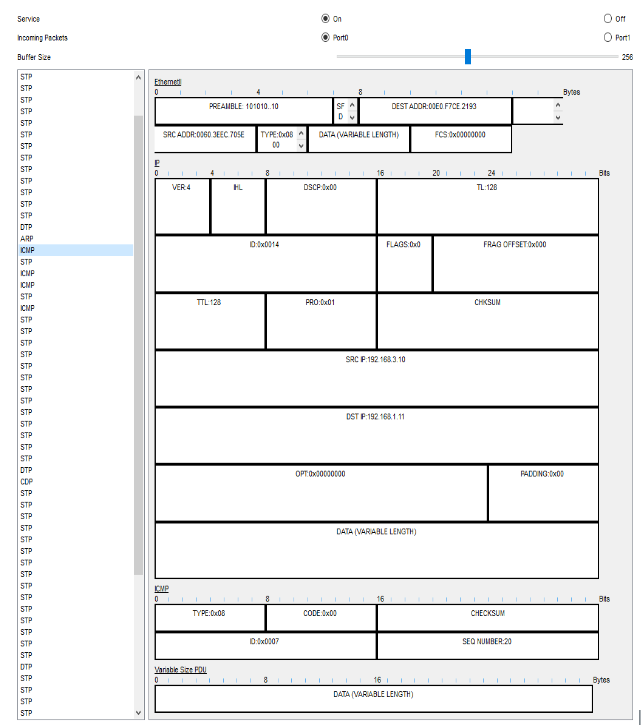Click the VER:4 field
643x725 pixels.
(x=182, y=206)
